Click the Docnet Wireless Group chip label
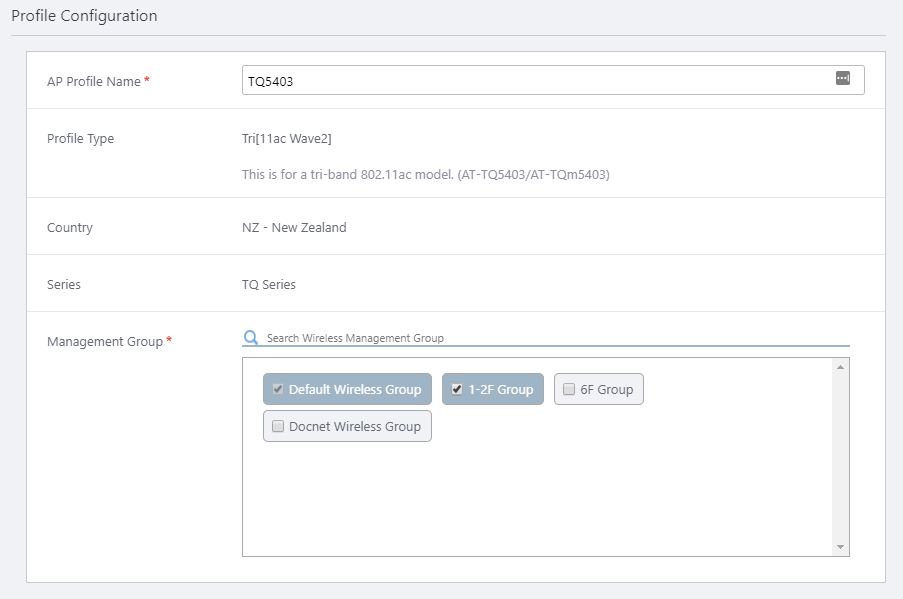The image size is (903, 599). pos(355,426)
